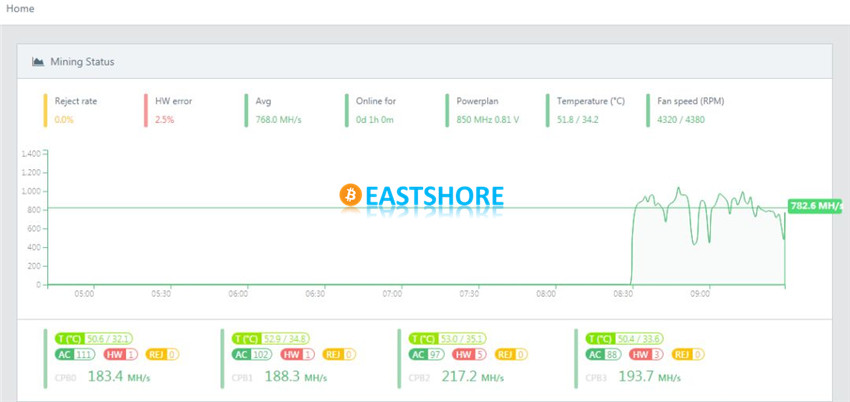
Task: Click the CPB1 REJ badge
Action: click(339, 354)
